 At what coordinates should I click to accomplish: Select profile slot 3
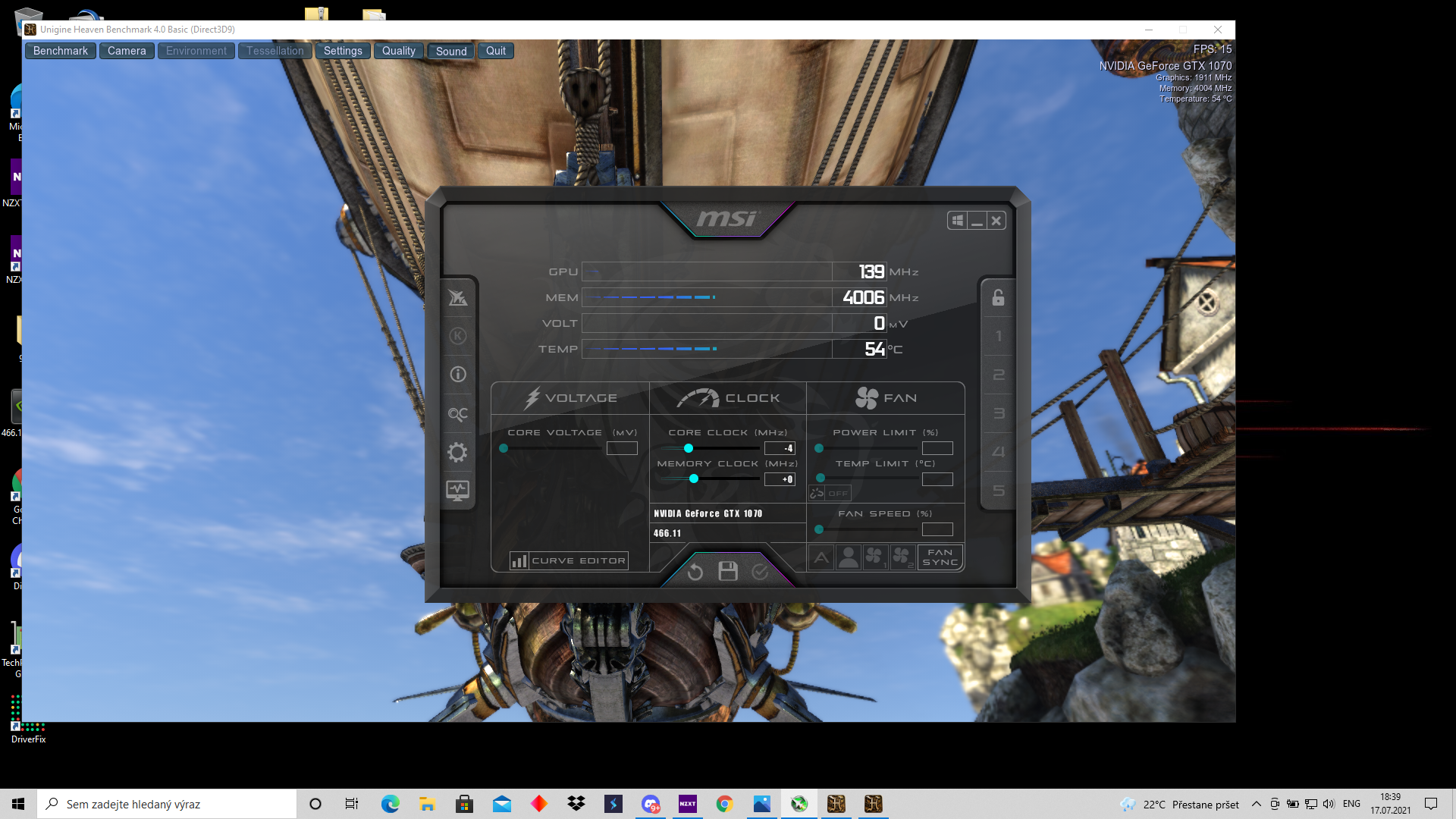998,413
